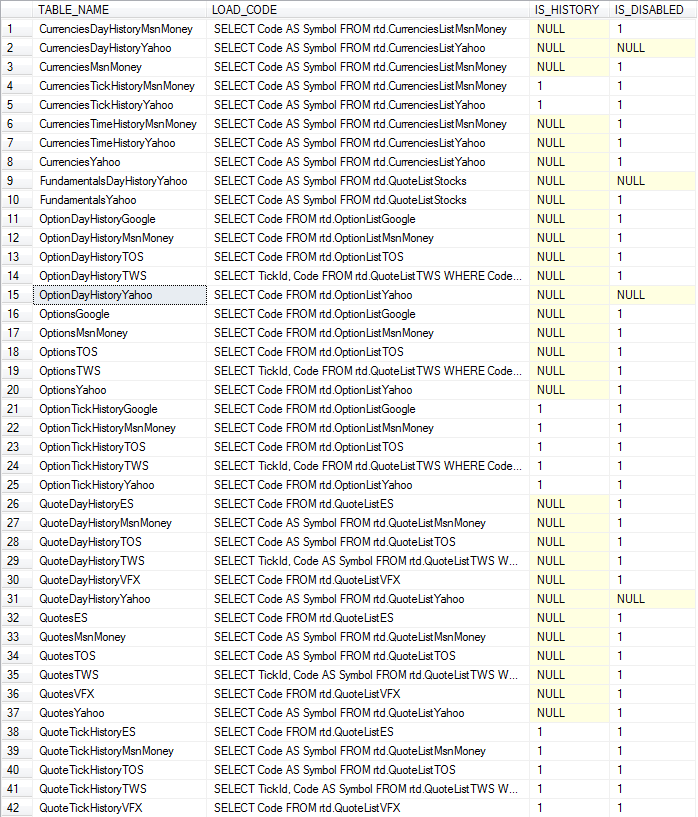Select the OptionDayHistoryGoogle cell

point(120,219)
